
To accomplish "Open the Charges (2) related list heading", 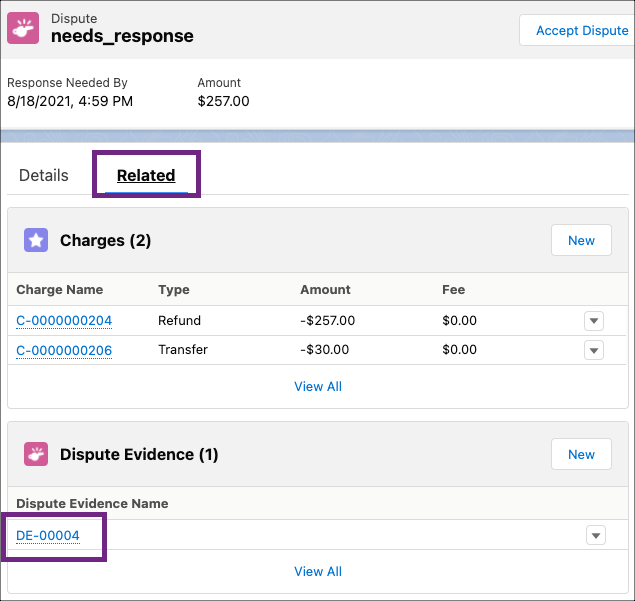I will pos(105,240).
